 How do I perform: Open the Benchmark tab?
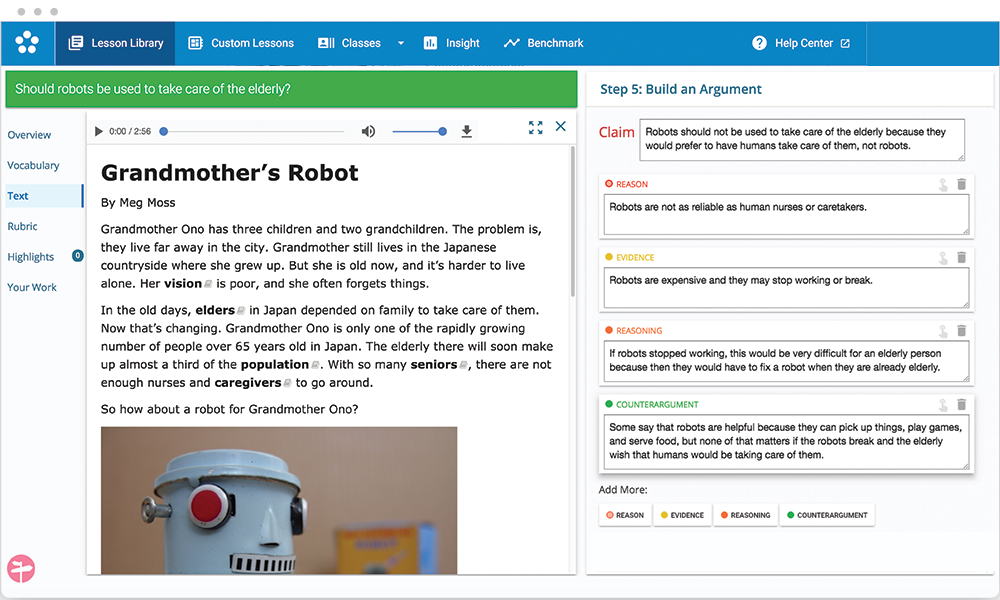click(x=543, y=43)
